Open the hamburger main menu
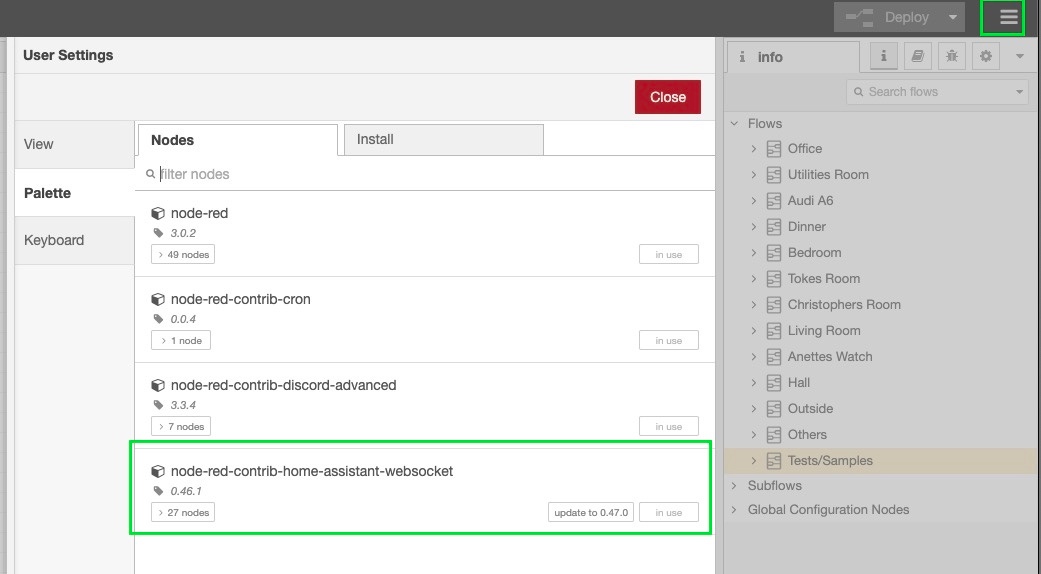Image resolution: width=1041 pixels, height=574 pixels. pos(1008,17)
